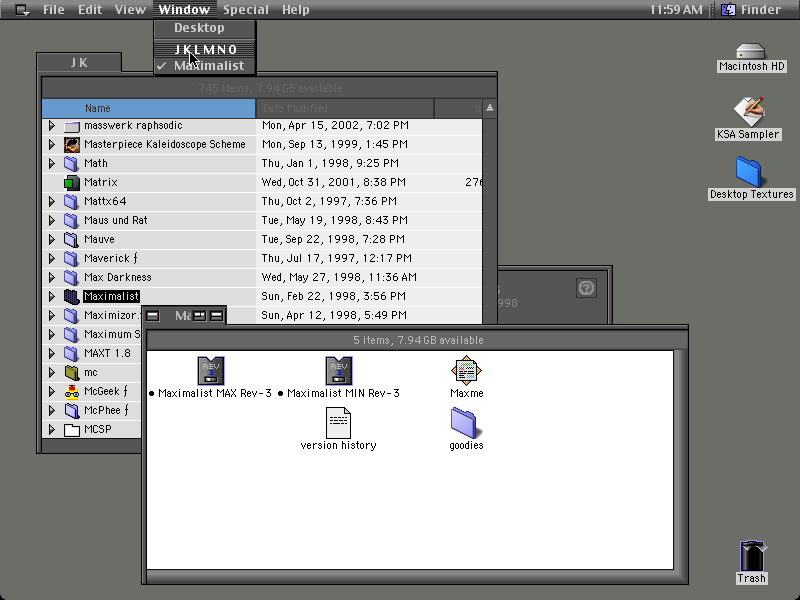The image size is (800, 600).
Task: Expand the Masterpiece Kaleidoscope Scheme triangle
Action: [x=52, y=144]
